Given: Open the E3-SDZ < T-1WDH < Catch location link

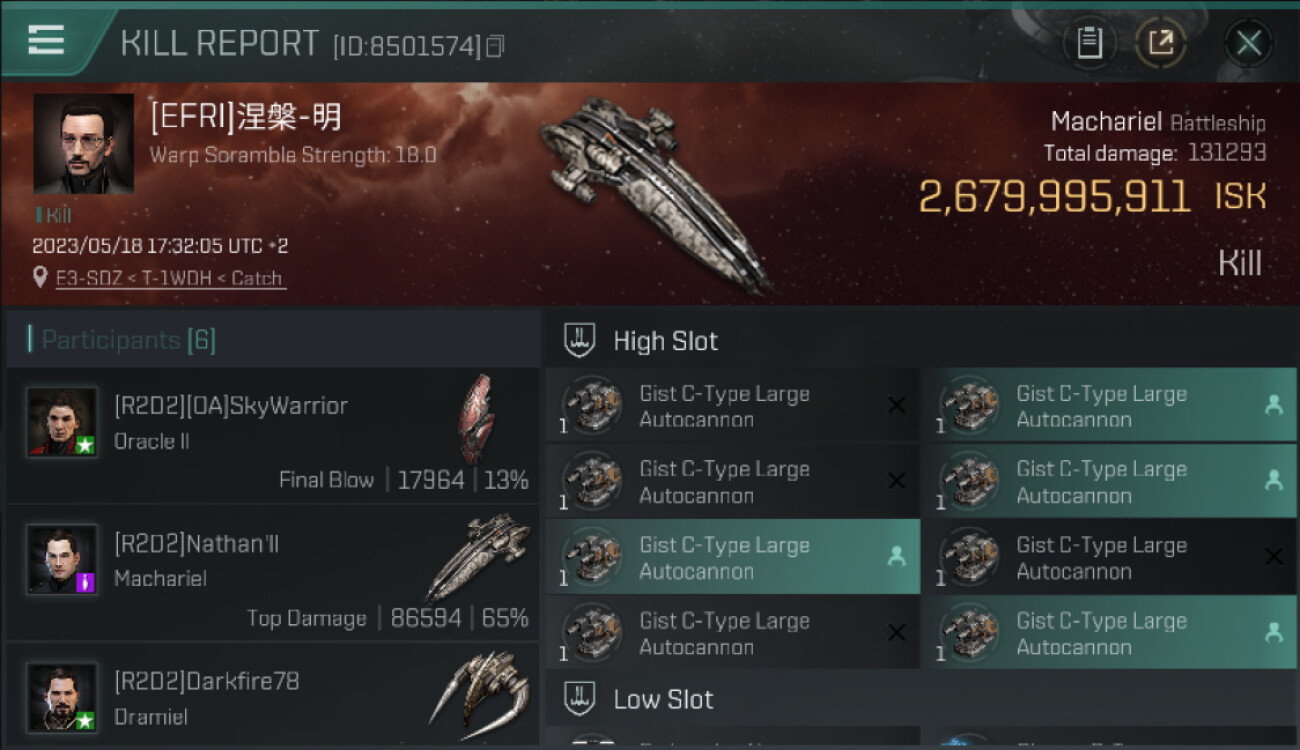Looking at the screenshot, I should coord(169,278).
